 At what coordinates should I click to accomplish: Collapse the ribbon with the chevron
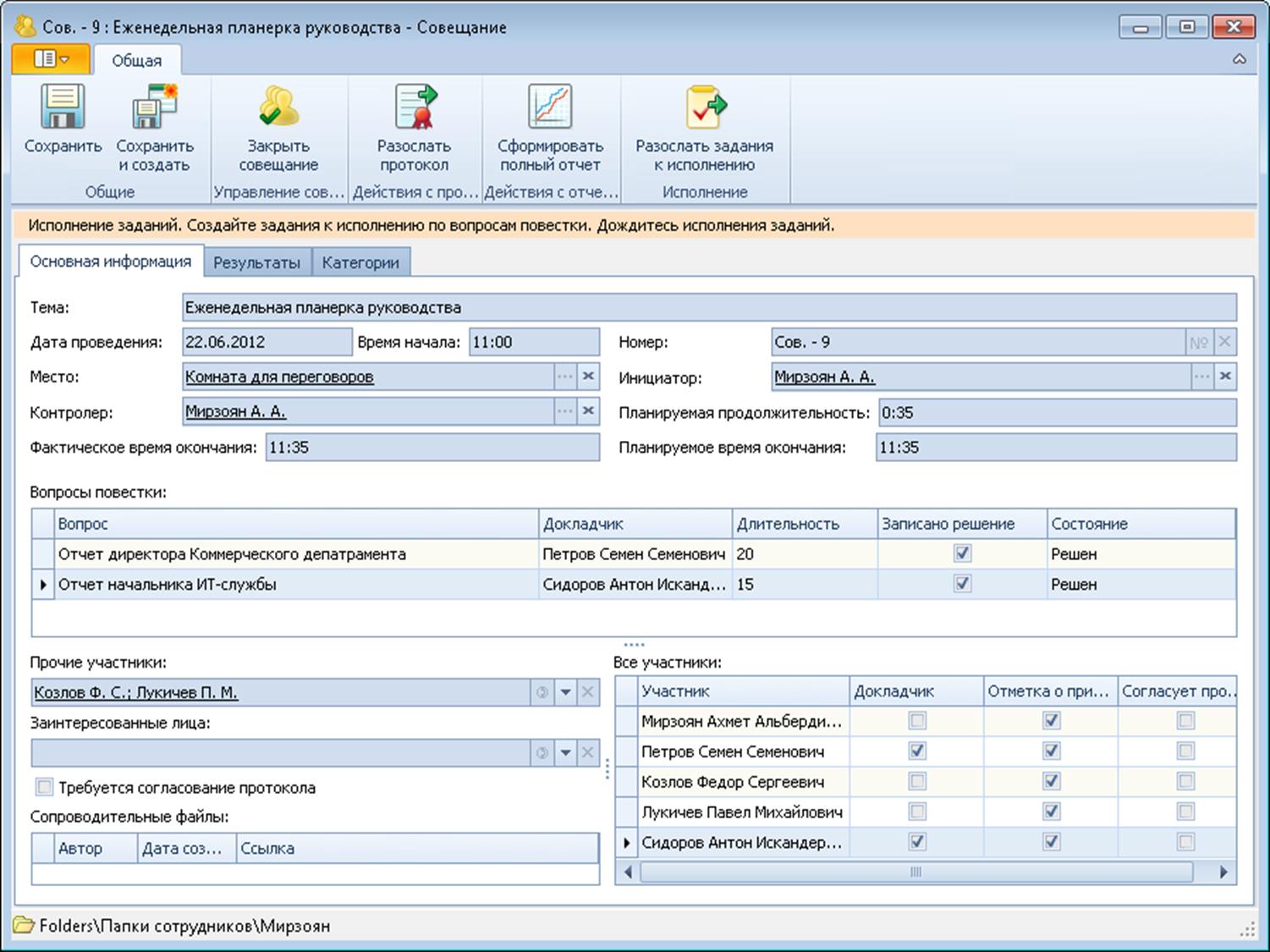click(1240, 59)
